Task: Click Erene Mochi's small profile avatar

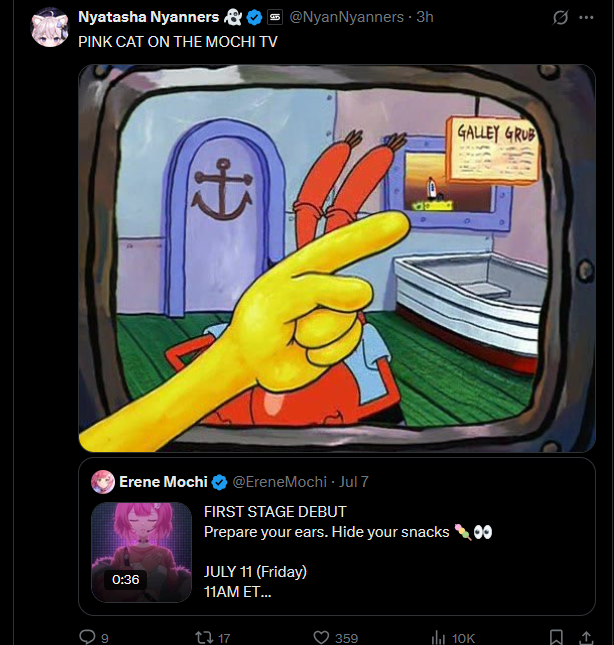Action: [103, 482]
